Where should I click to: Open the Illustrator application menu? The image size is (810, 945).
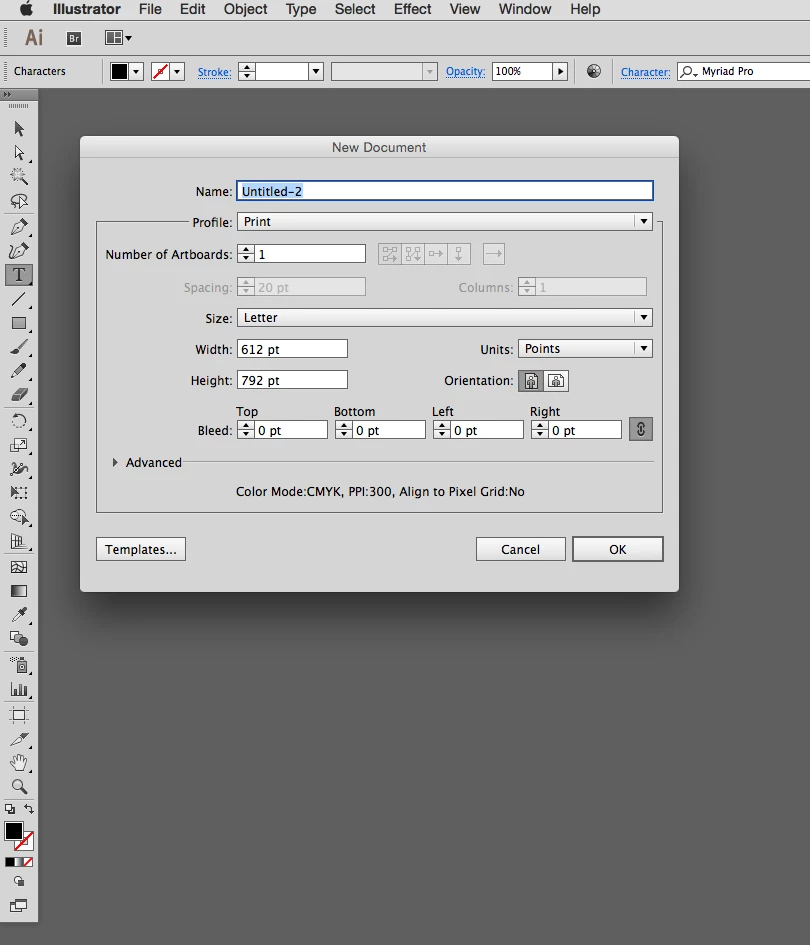pos(86,9)
